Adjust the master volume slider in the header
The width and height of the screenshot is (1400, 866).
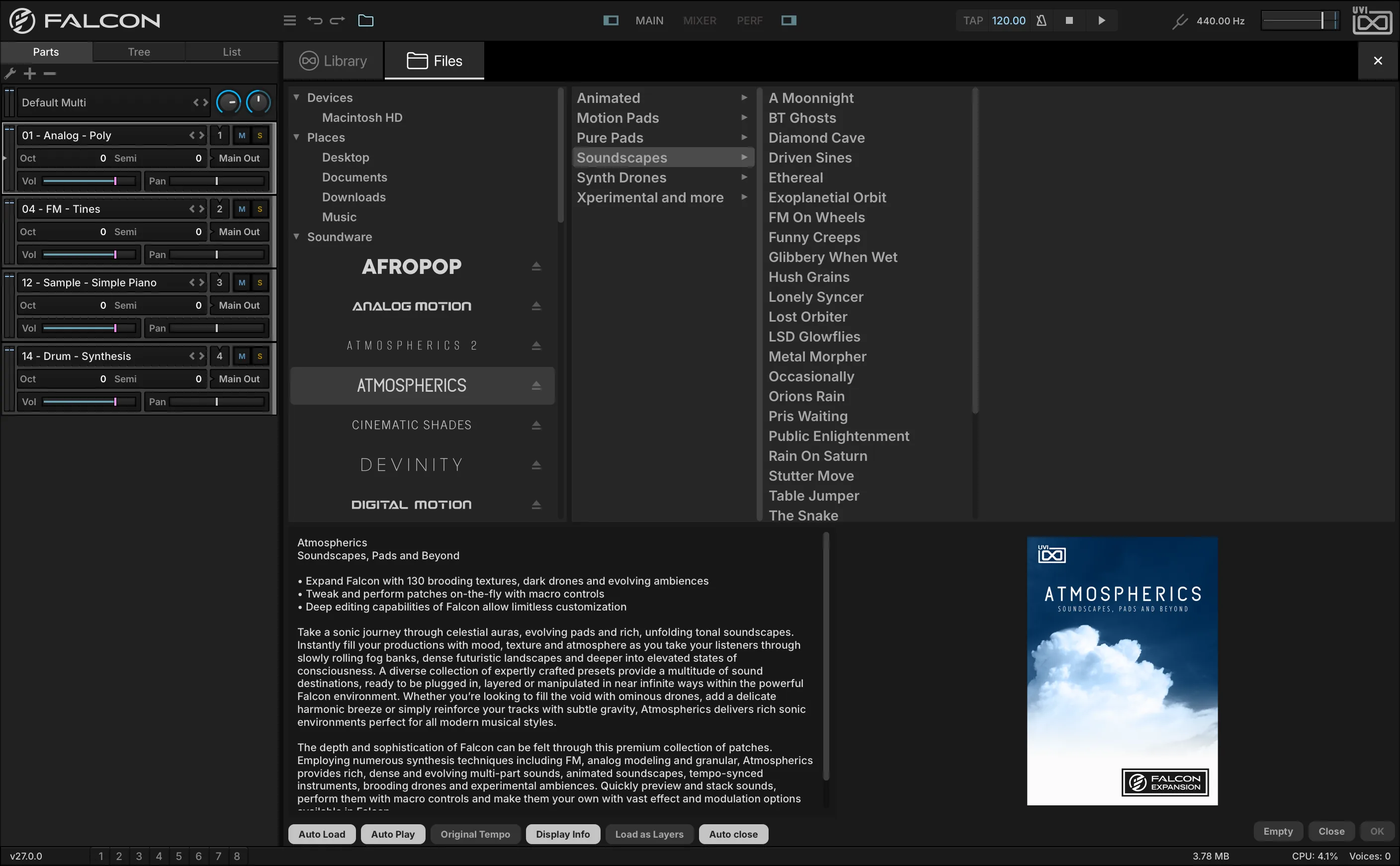[x=1300, y=20]
